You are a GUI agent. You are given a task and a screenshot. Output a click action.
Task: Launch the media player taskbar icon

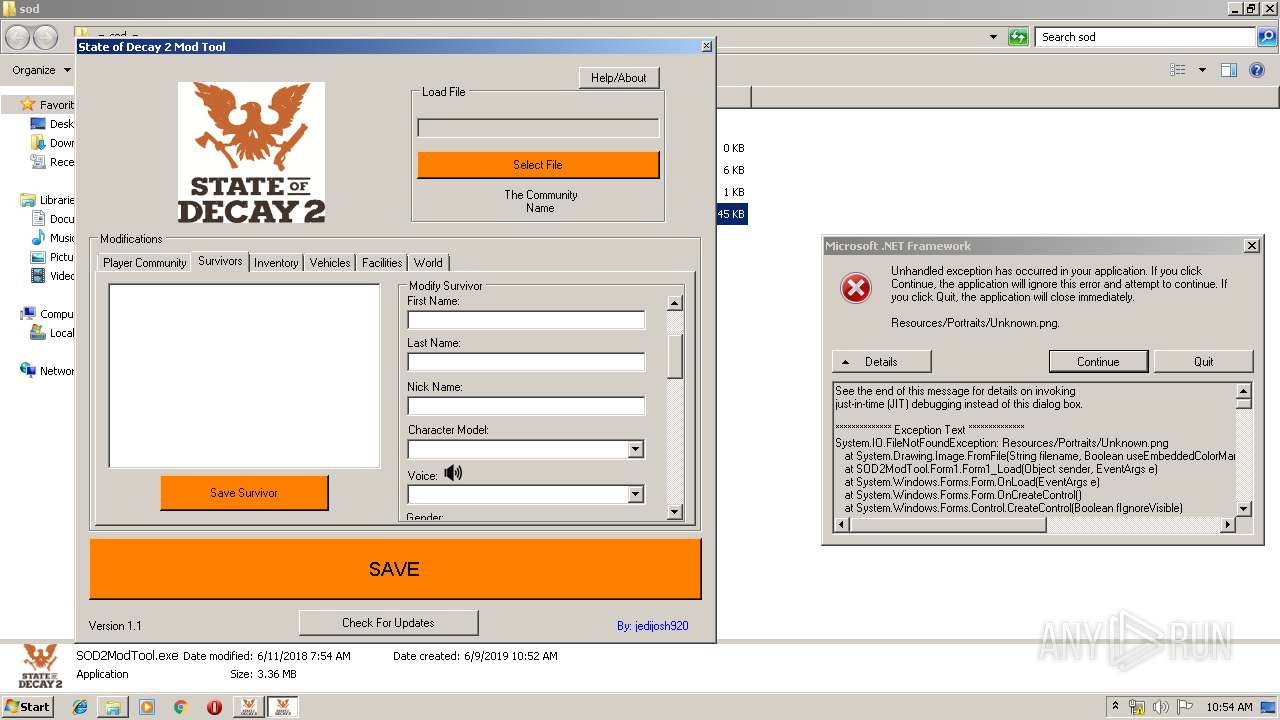coord(147,707)
